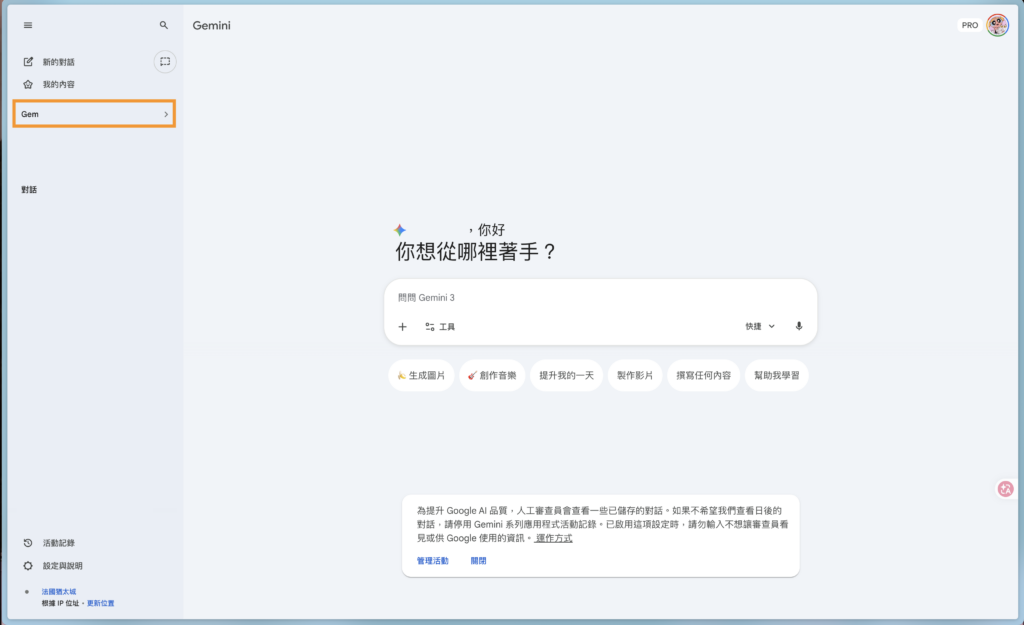Select the 生成圖片 suggestion chip
Screen dimensions: 1024x625
point(422,376)
